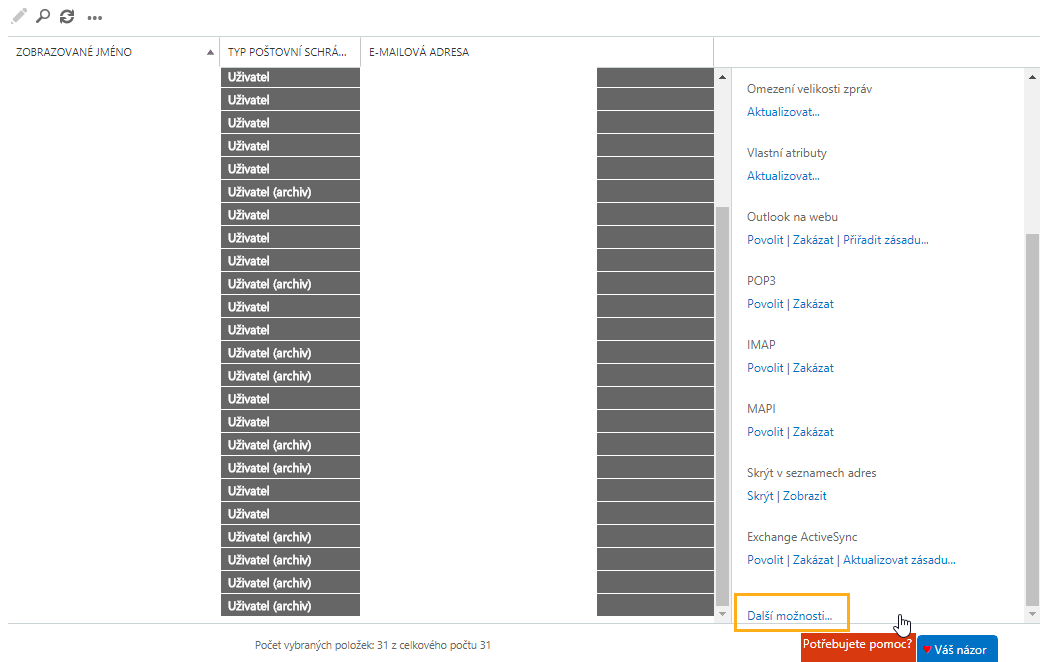Open the more options ellipsis menu
Image resolution: width=1048 pixels, height=662 pixels.
pos(95,18)
